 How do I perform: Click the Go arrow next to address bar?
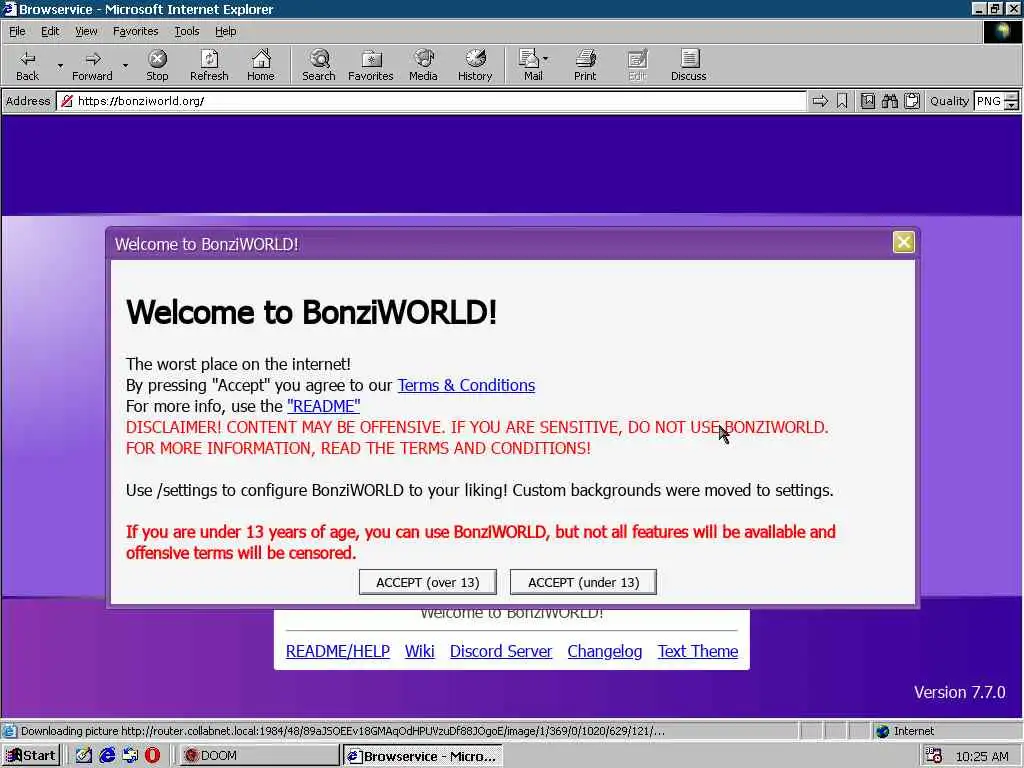(x=820, y=101)
